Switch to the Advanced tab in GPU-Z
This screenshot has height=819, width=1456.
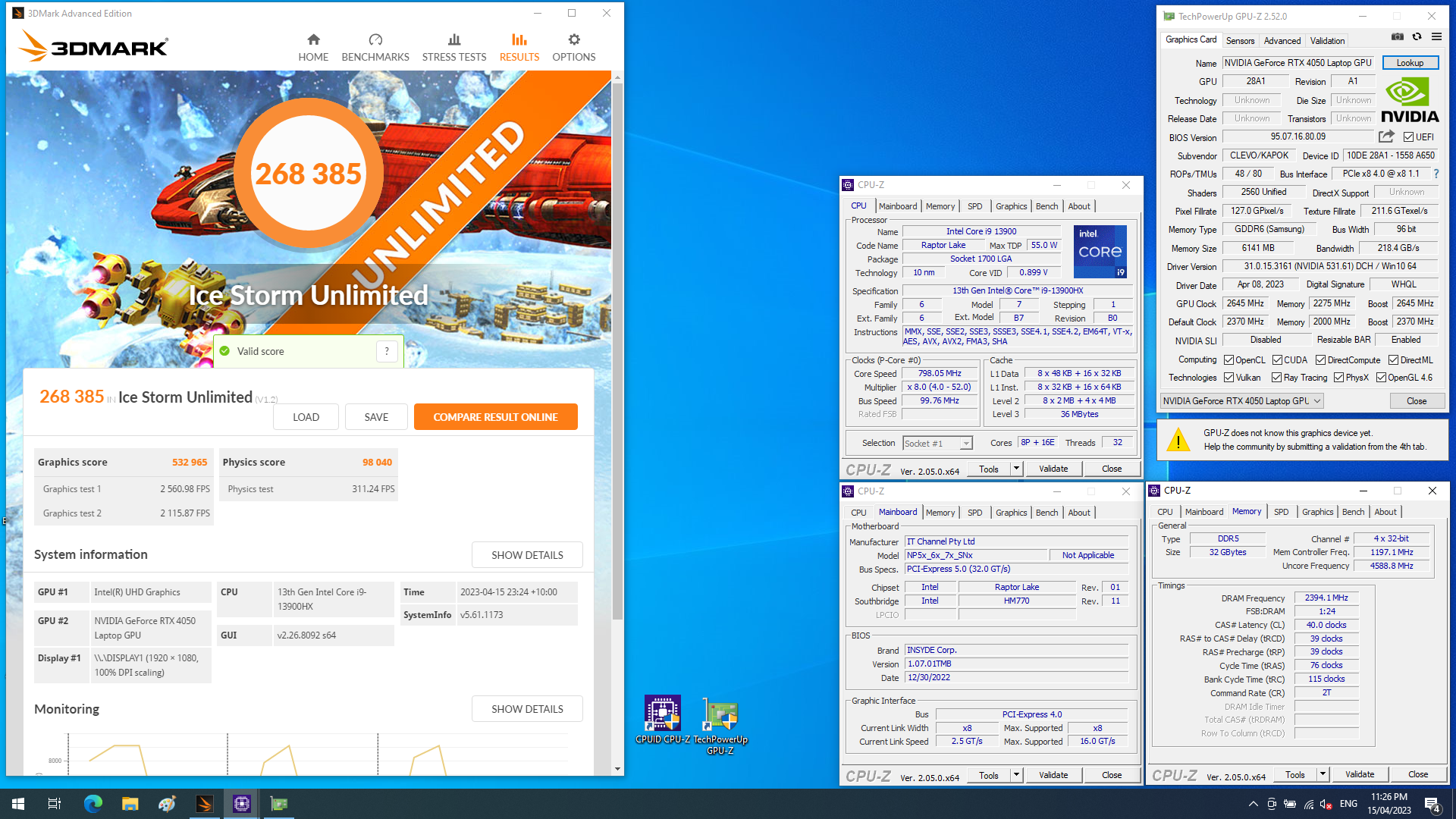1282,41
